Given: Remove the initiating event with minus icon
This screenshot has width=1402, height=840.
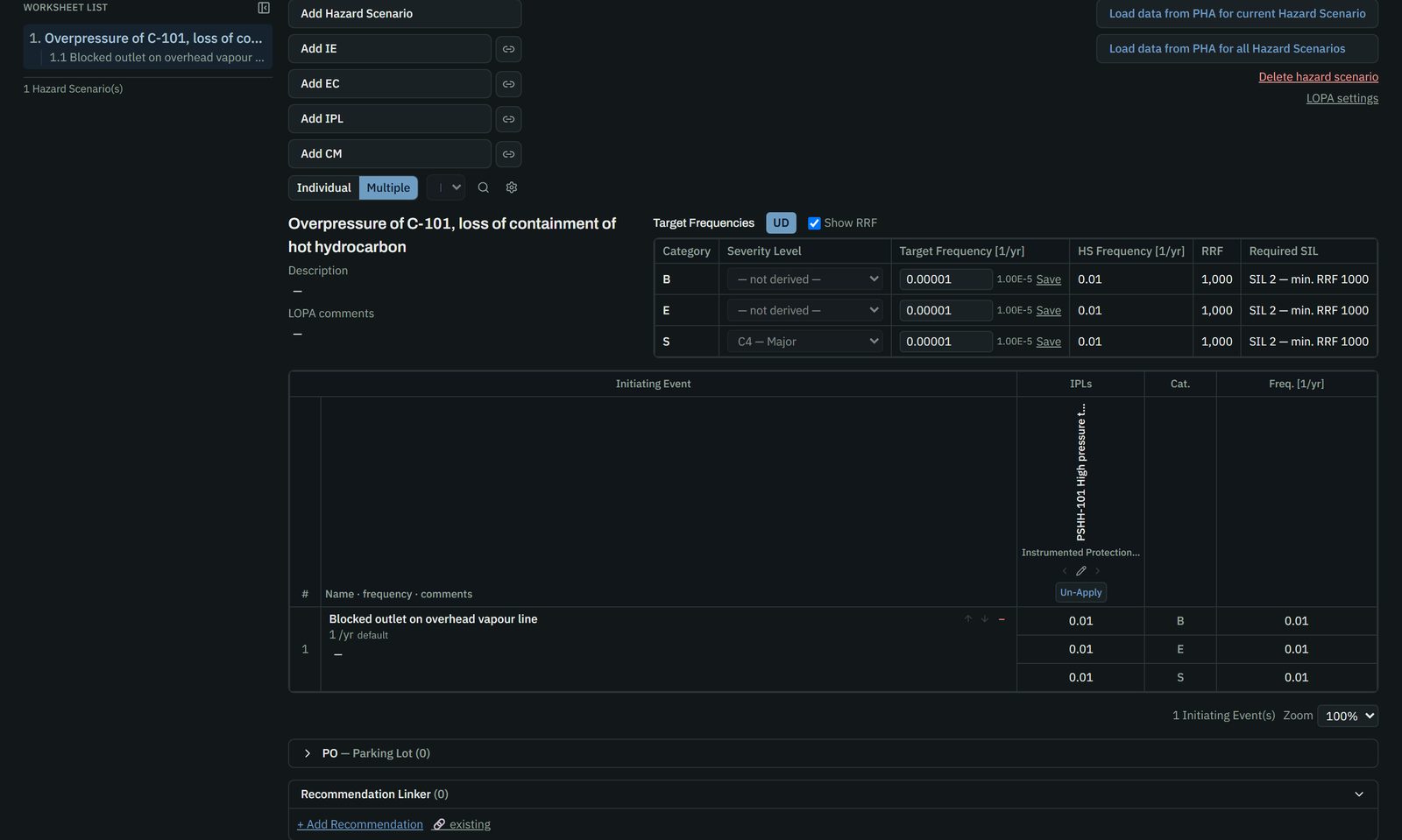Looking at the screenshot, I should [x=1002, y=619].
